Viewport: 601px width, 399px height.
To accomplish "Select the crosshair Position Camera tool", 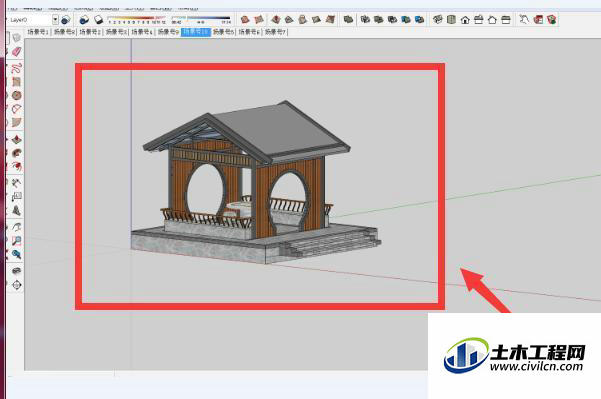I will coord(16,285).
